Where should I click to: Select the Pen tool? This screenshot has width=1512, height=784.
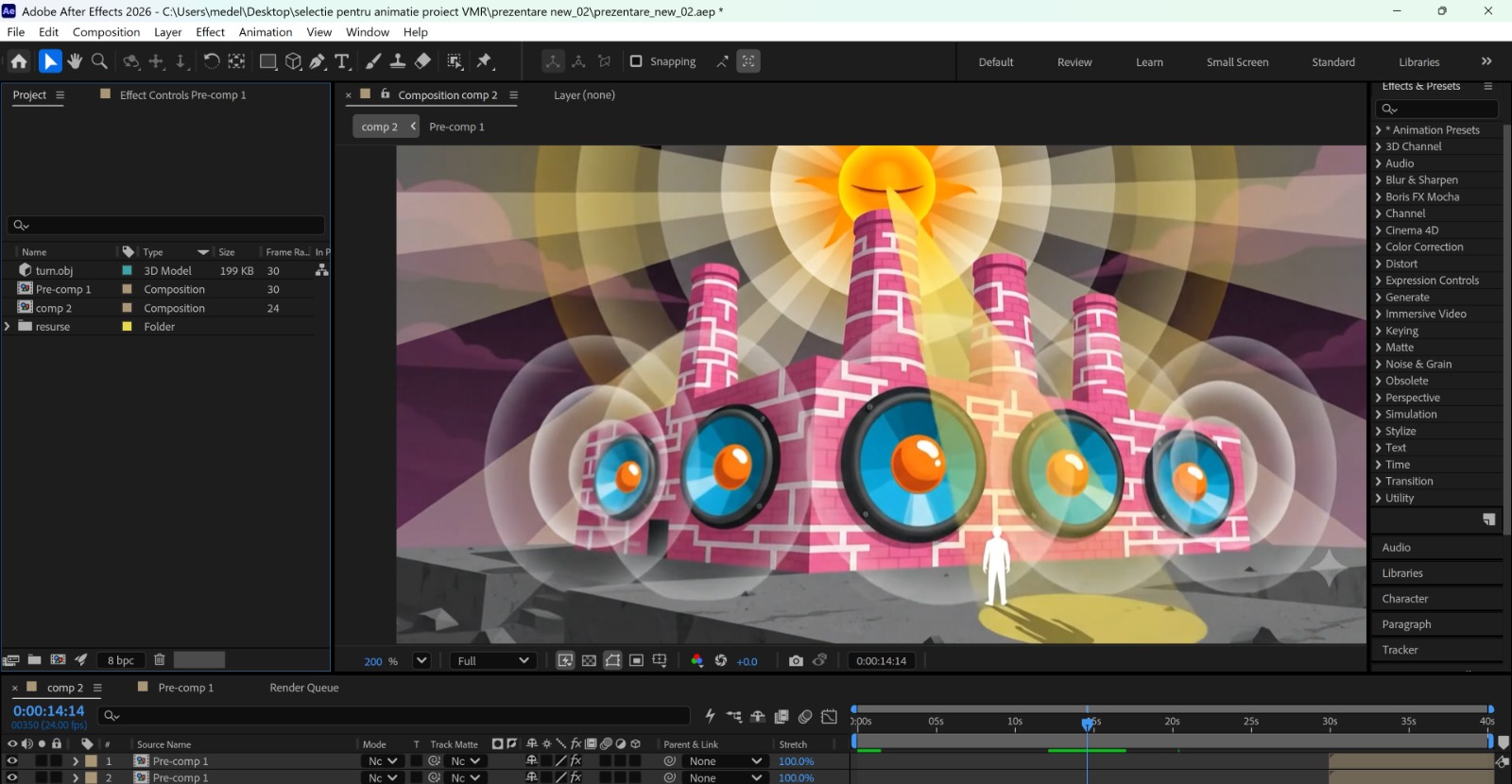coord(318,61)
